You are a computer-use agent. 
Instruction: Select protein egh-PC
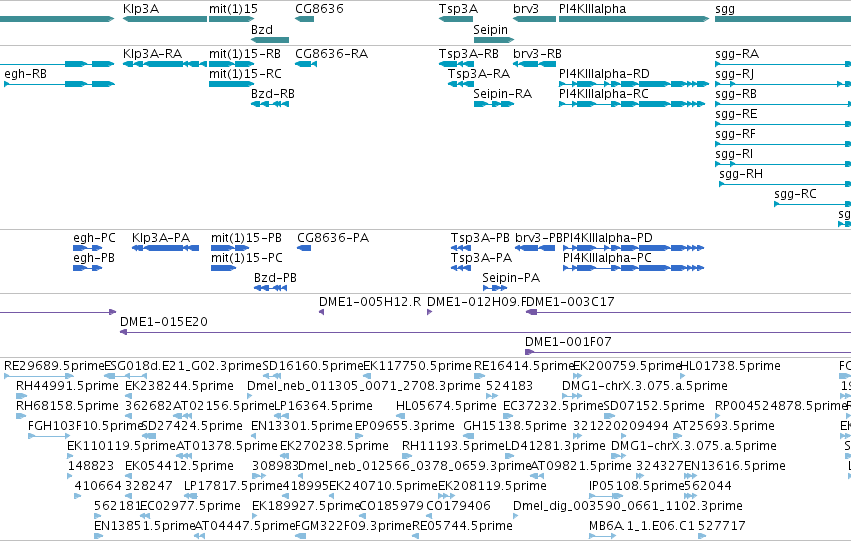[x=87, y=248]
